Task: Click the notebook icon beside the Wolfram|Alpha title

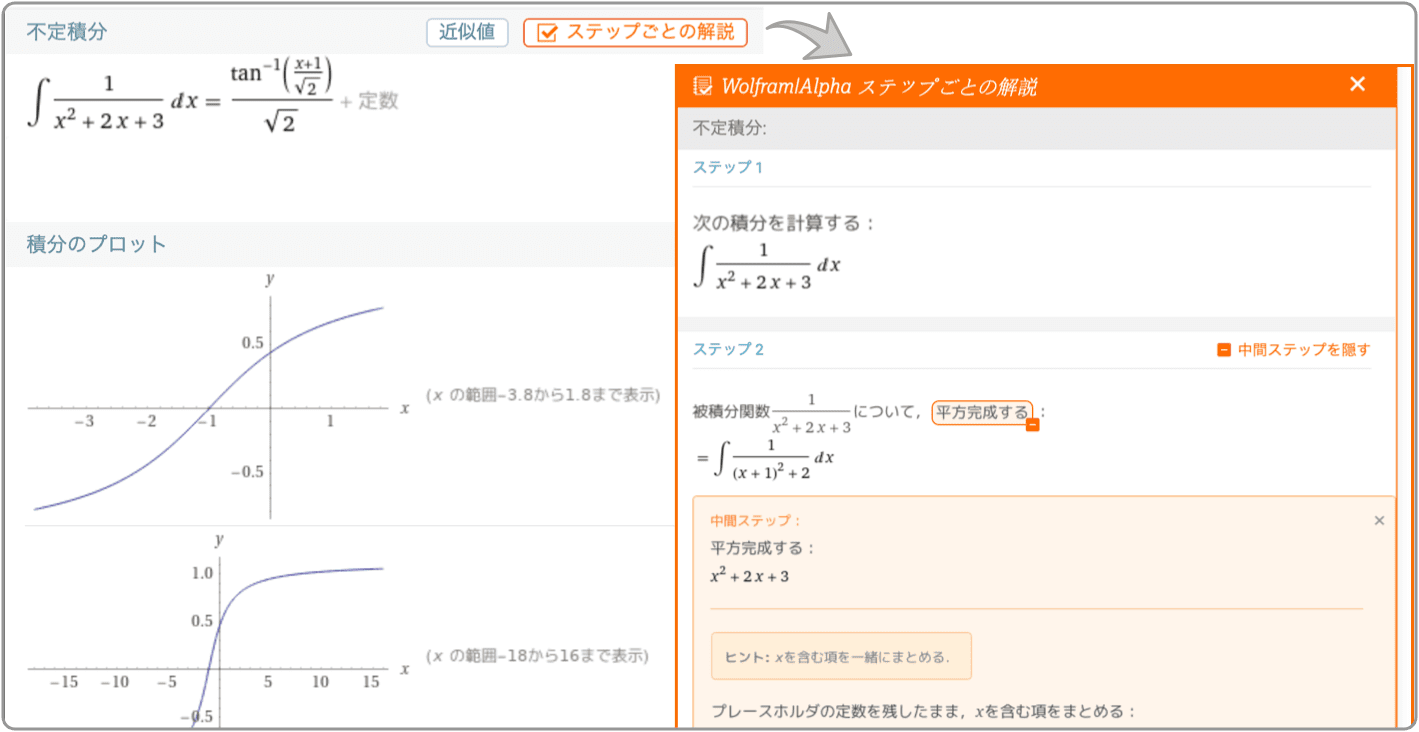Action: point(702,87)
